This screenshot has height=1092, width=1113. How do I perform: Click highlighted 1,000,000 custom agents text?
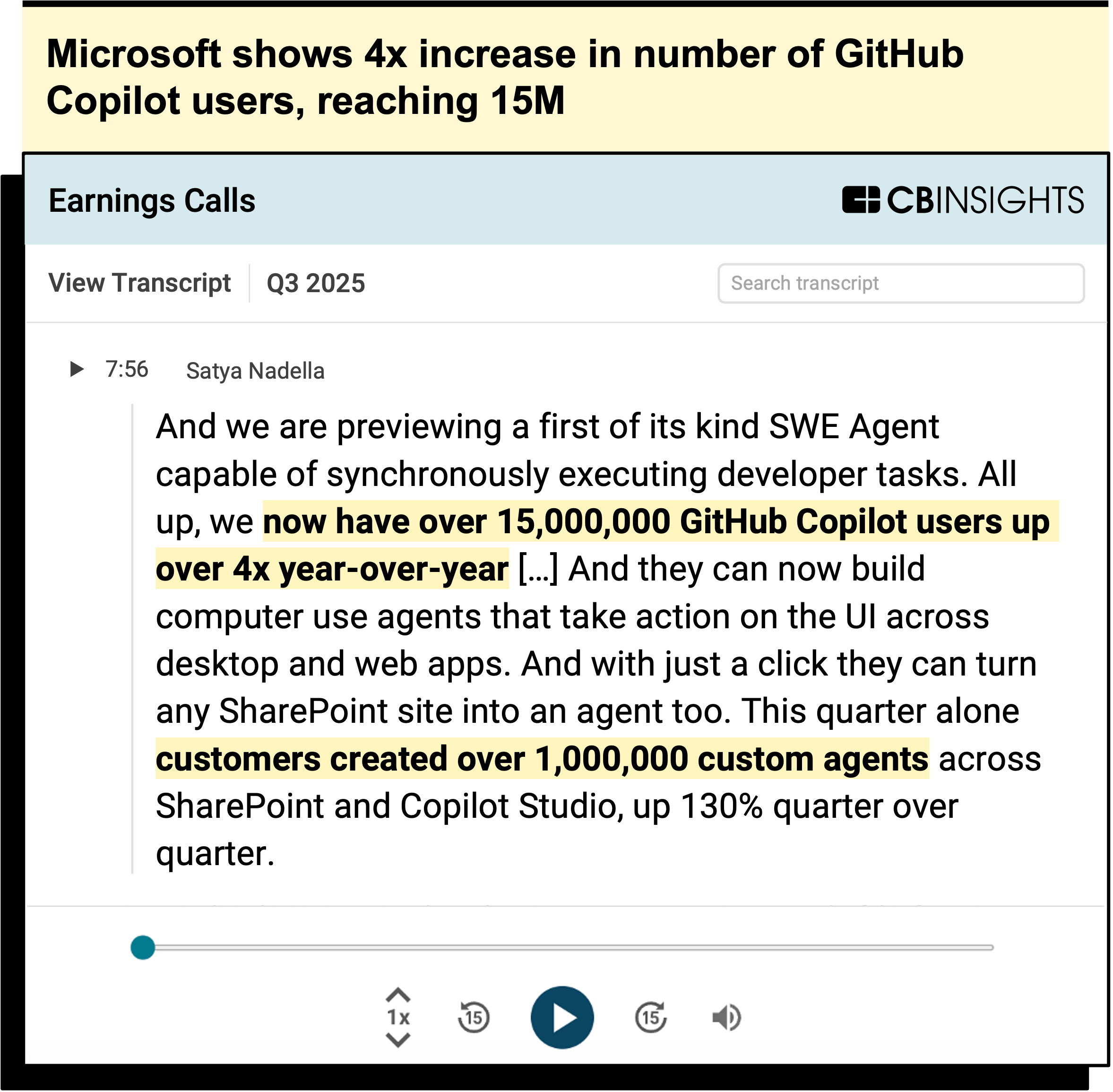[x=542, y=759]
